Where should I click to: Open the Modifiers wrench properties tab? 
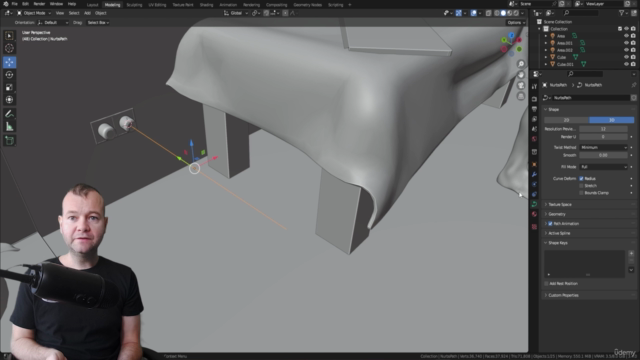[x=534, y=175]
